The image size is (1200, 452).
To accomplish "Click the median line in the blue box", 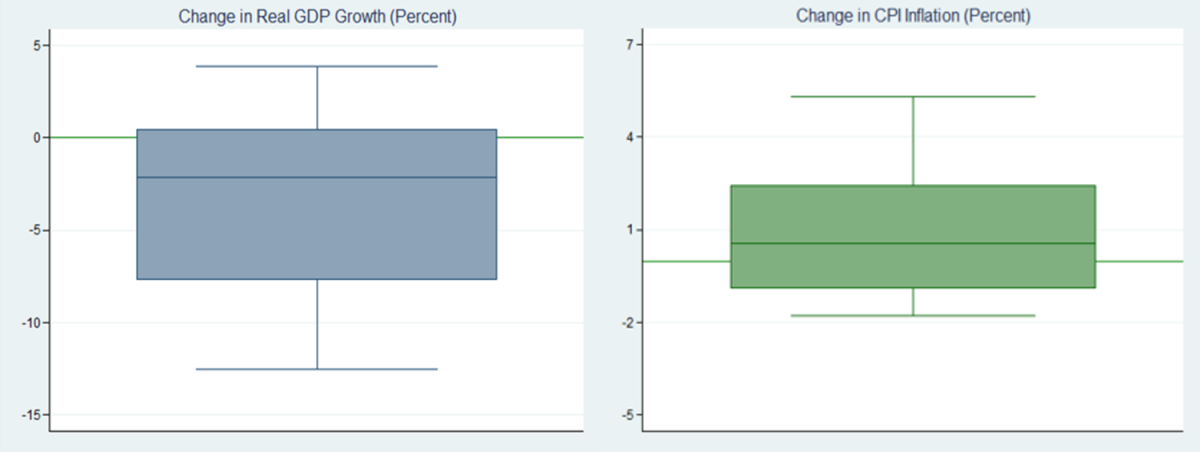I will (317, 177).
